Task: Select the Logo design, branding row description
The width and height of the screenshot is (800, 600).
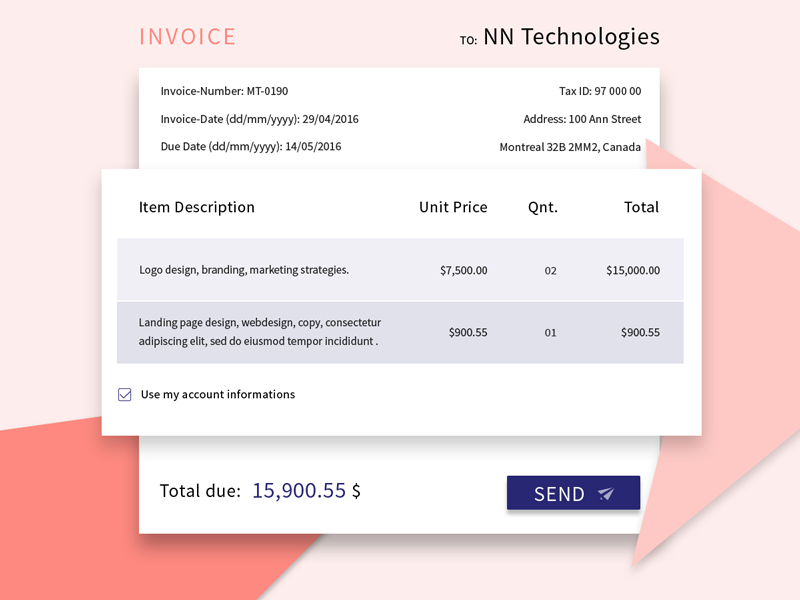Action: click(244, 270)
